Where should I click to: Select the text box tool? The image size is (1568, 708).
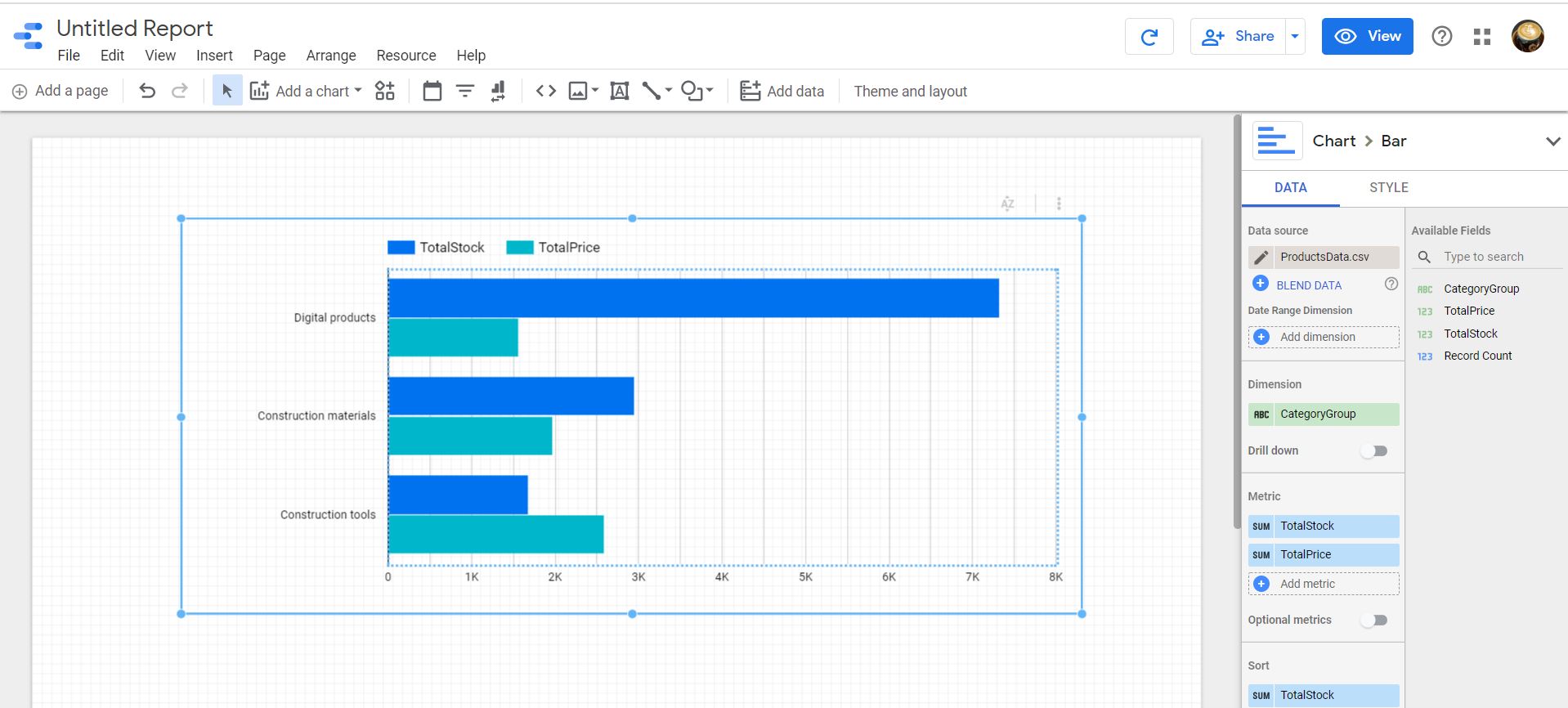point(620,91)
